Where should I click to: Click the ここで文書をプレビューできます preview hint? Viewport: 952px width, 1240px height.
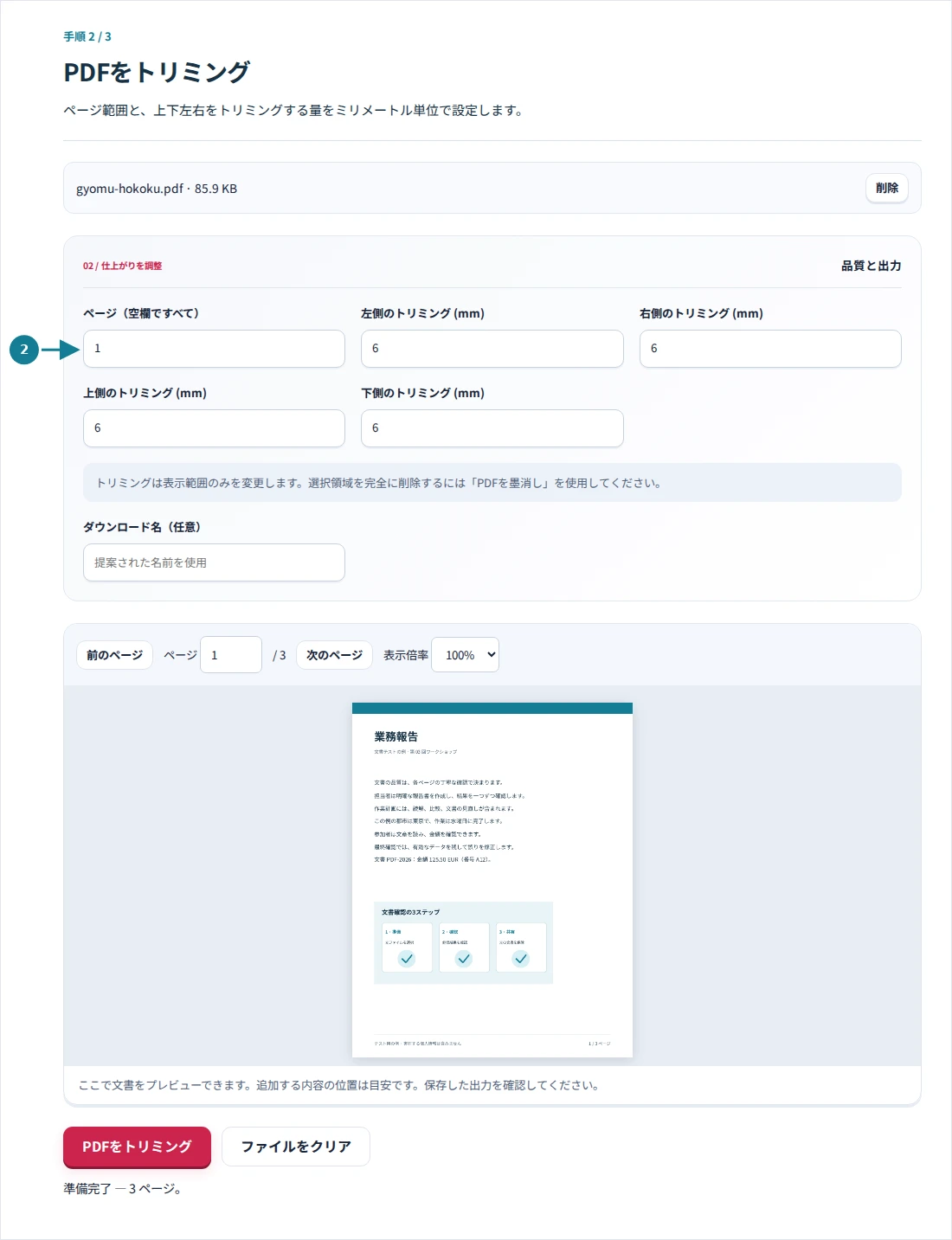339,1085
